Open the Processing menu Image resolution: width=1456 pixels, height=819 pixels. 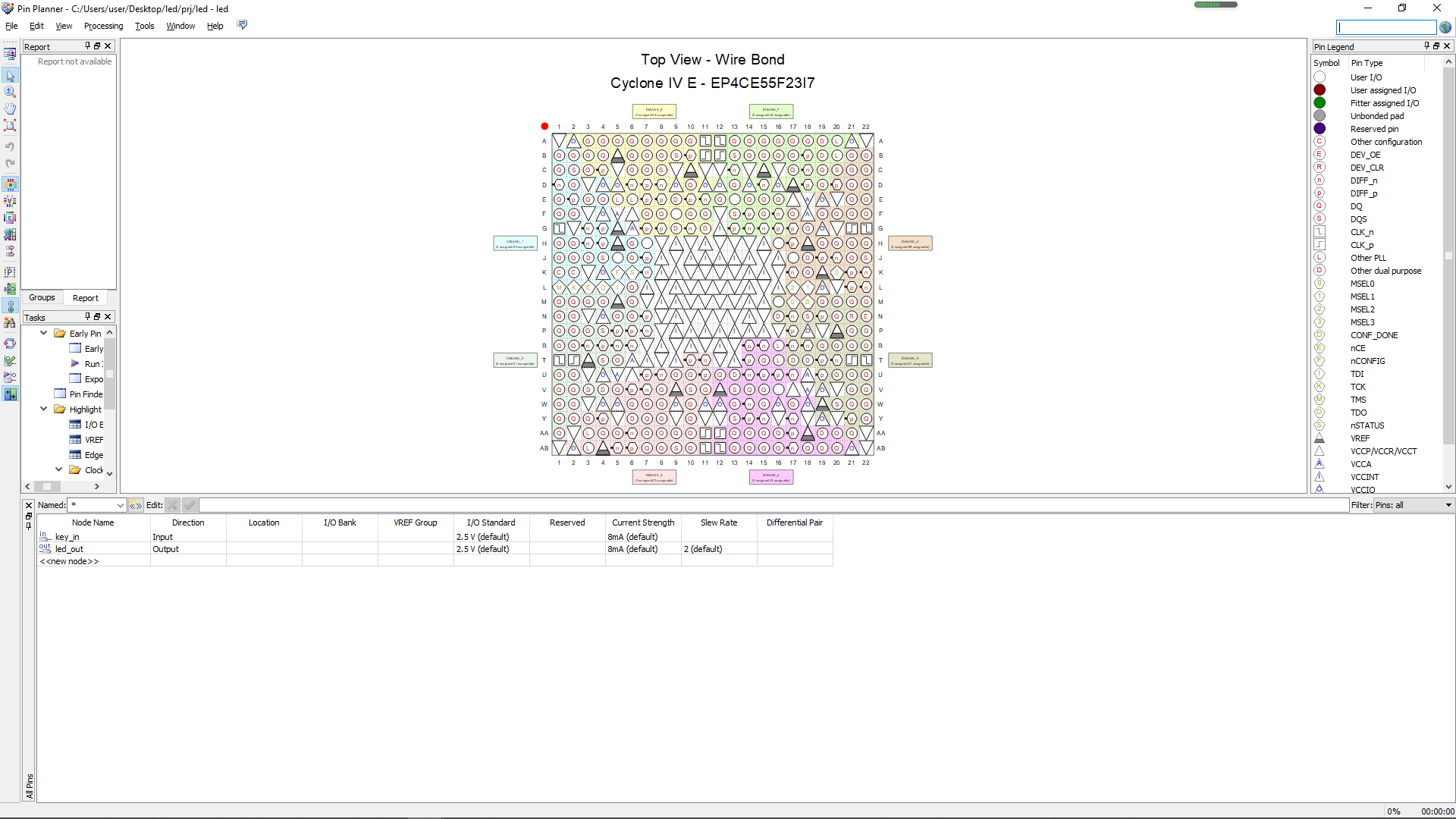[103, 26]
